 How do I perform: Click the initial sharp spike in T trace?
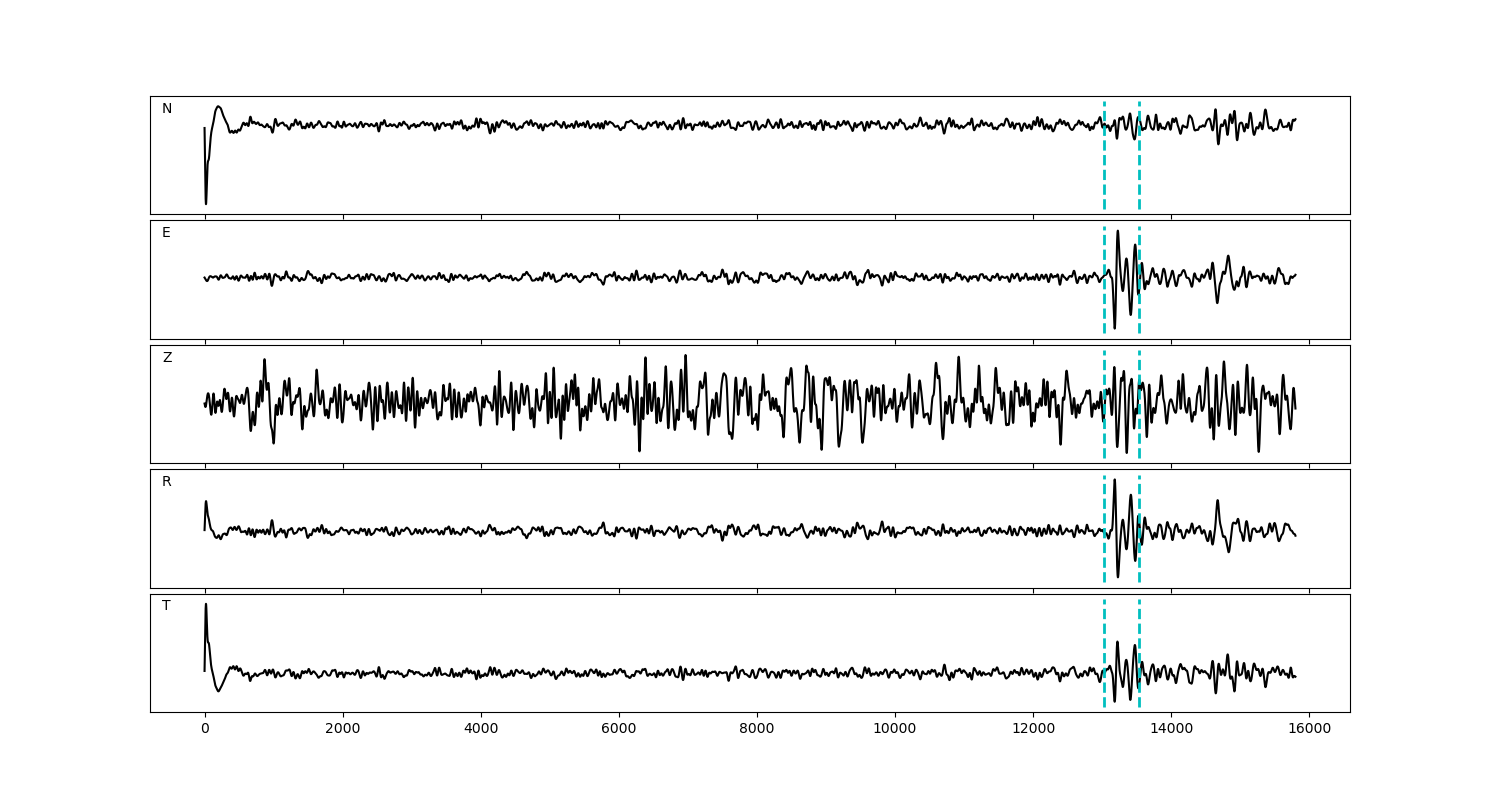(x=206, y=606)
